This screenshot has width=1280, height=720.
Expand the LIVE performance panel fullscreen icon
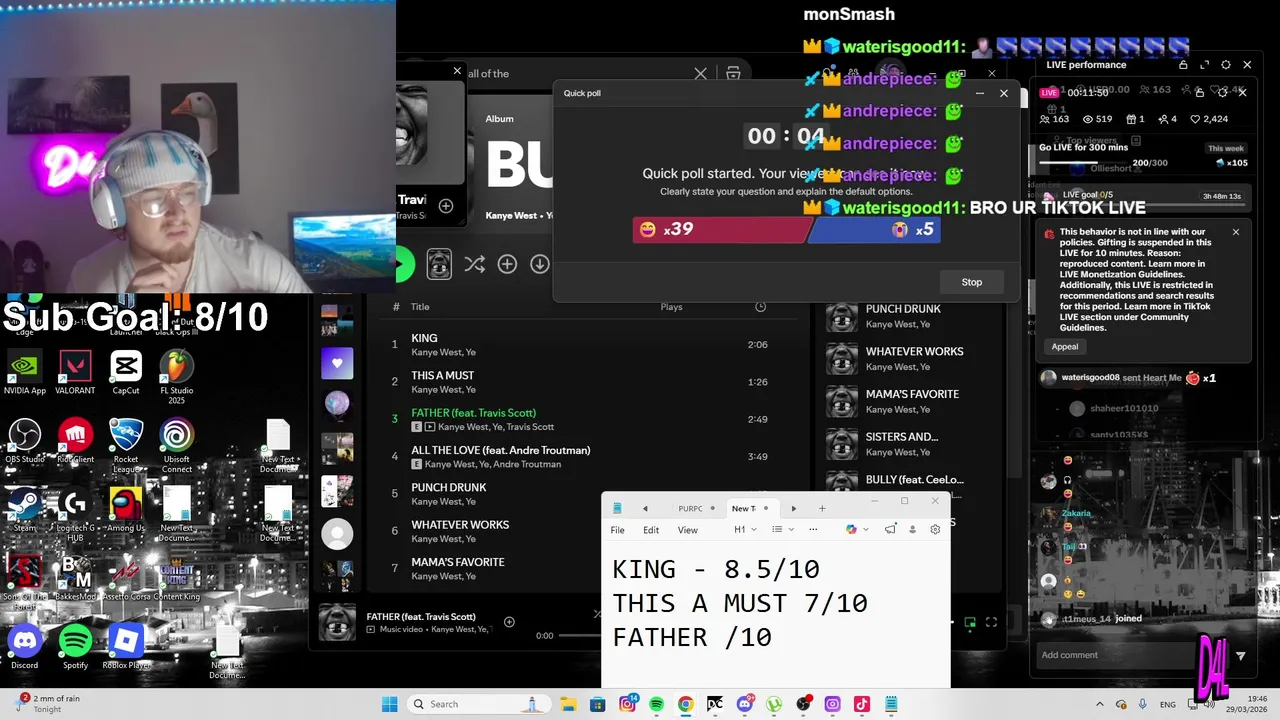1204,65
